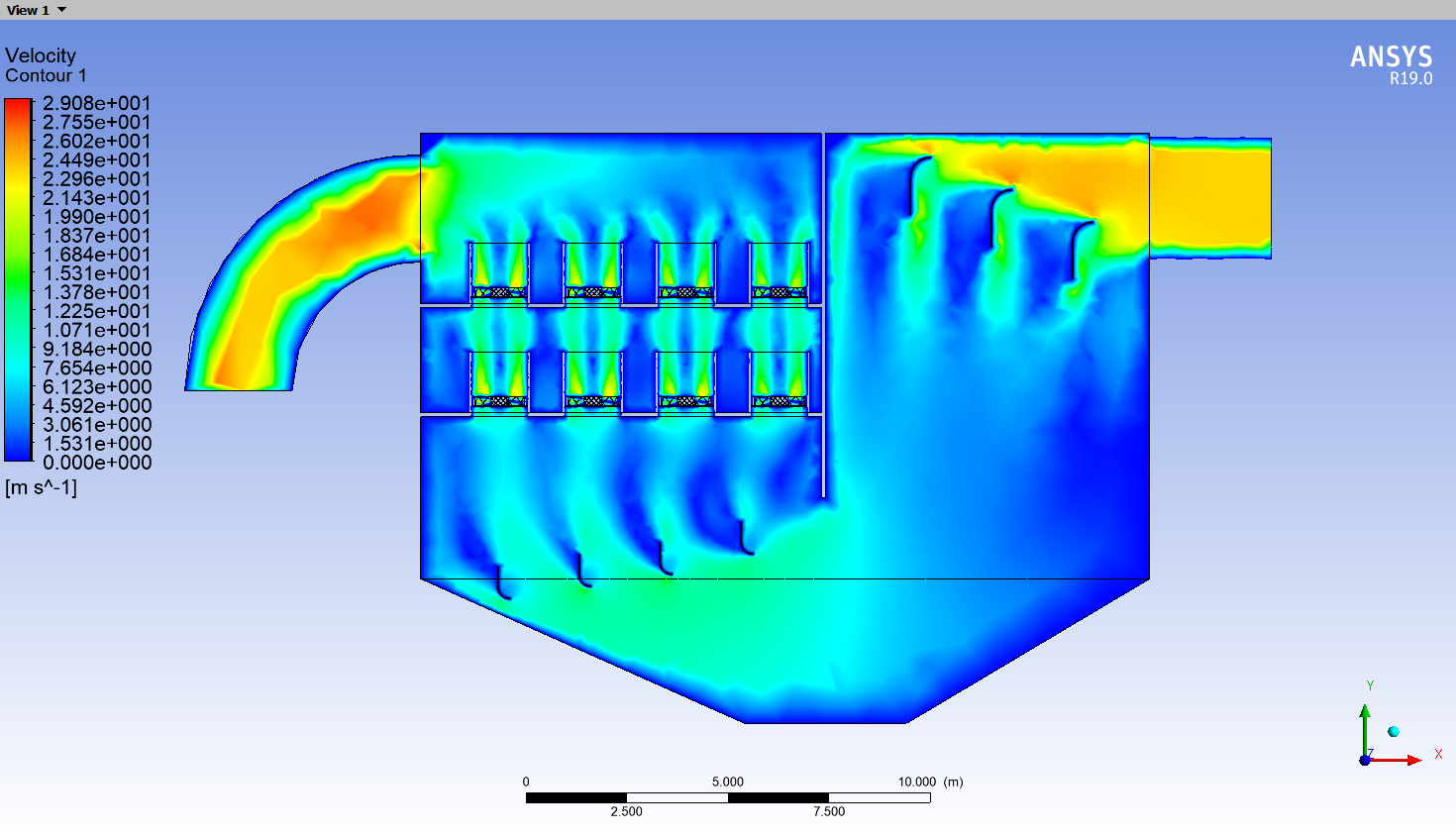The width and height of the screenshot is (1456, 837).
Task: Pick the rectangular outlet duct on right
Action: coord(1210,198)
